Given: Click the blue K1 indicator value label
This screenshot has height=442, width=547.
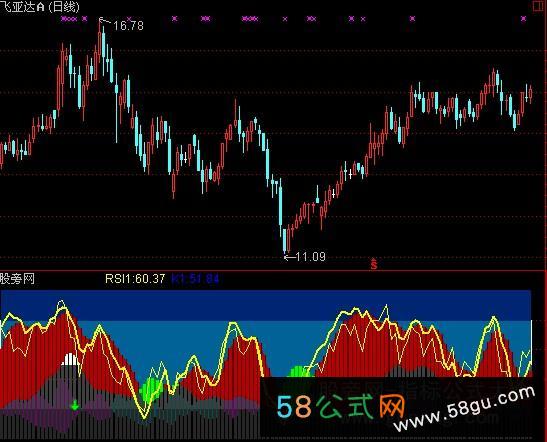Looking at the screenshot, I should point(195,279).
